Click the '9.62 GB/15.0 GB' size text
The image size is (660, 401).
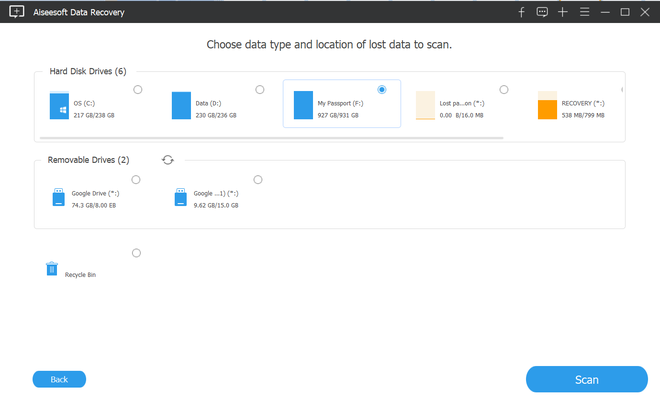pos(216,205)
